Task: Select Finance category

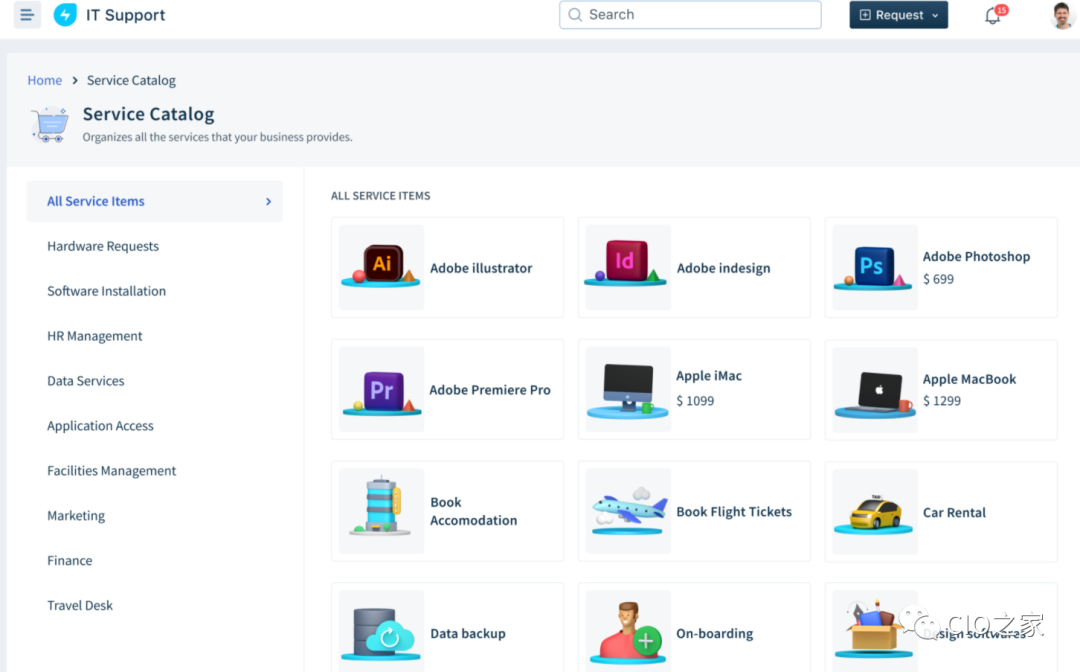Action: click(70, 560)
